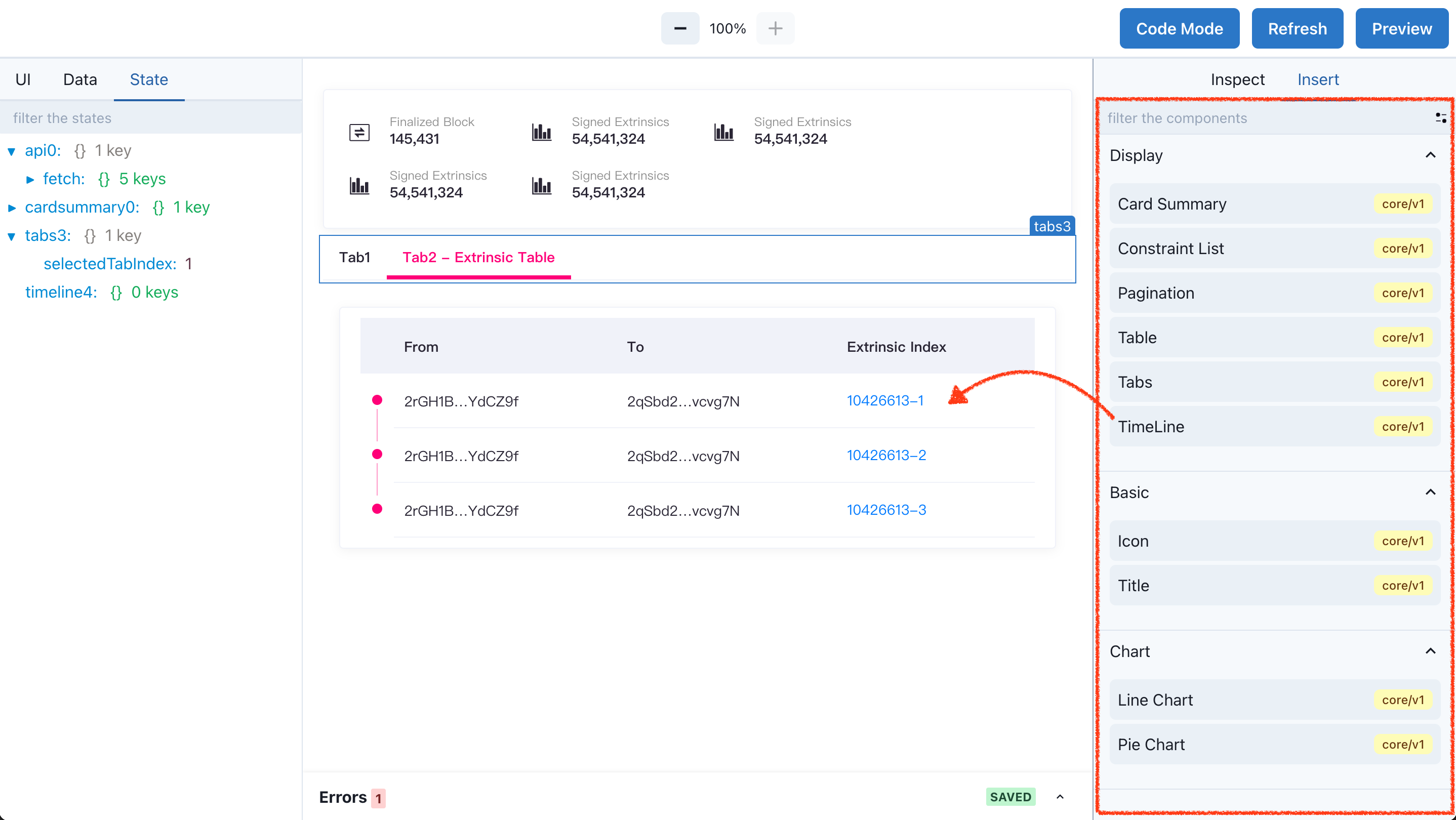Click the filter the states input
Screen dimensions: 1456x820
pyautogui.click(x=151, y=117)
